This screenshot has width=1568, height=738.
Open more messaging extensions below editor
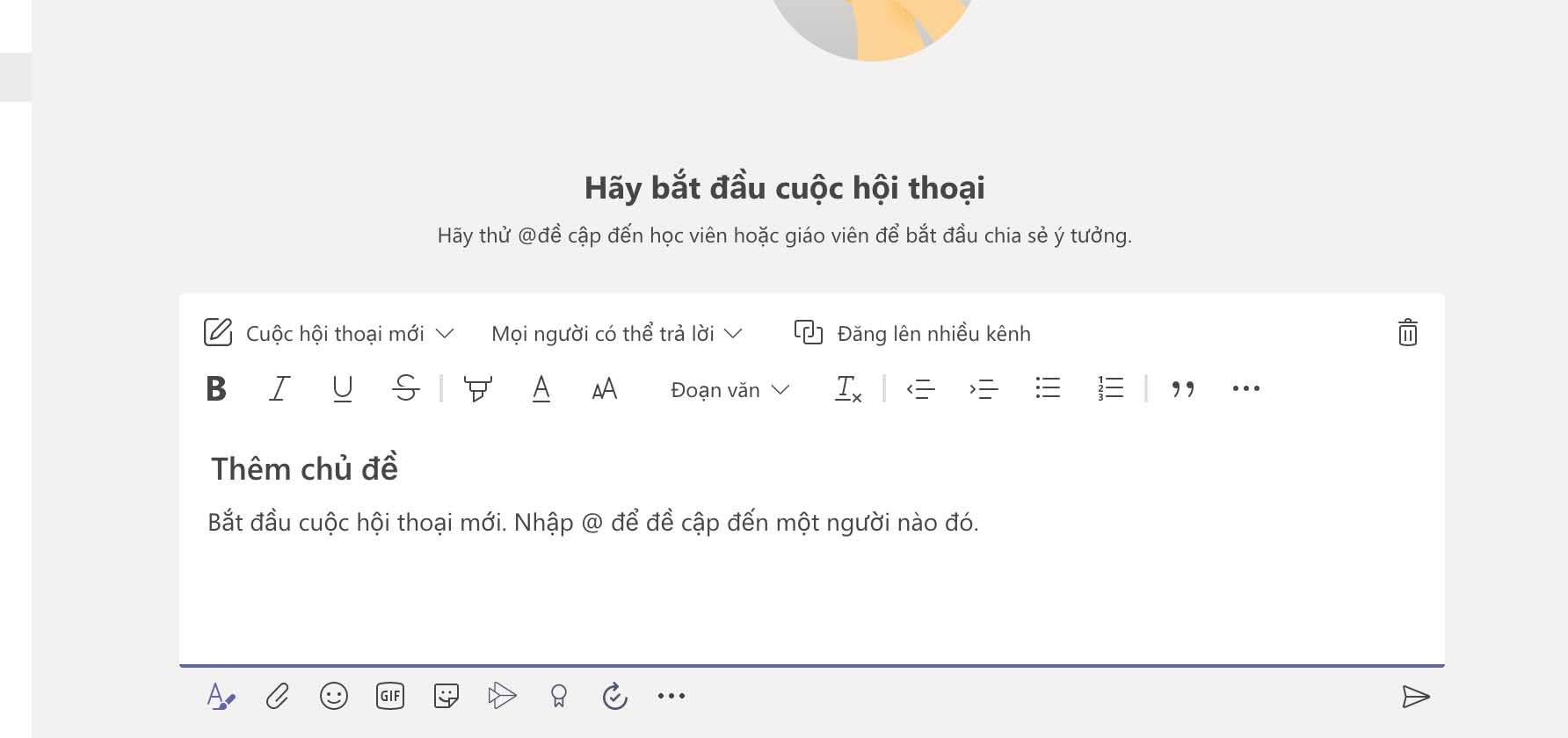[x=671, y=696]
